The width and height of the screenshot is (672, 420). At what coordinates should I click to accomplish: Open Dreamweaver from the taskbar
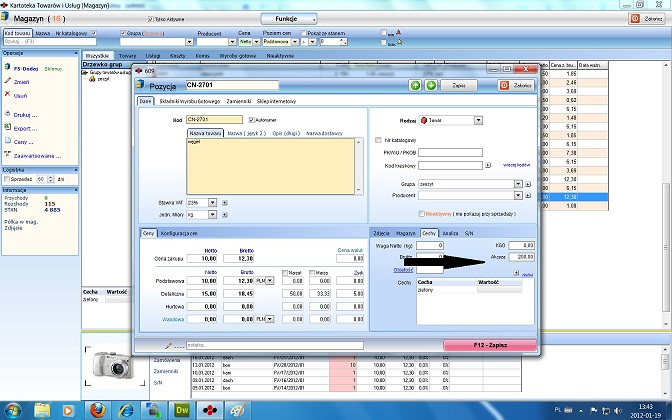pos(182,410)
